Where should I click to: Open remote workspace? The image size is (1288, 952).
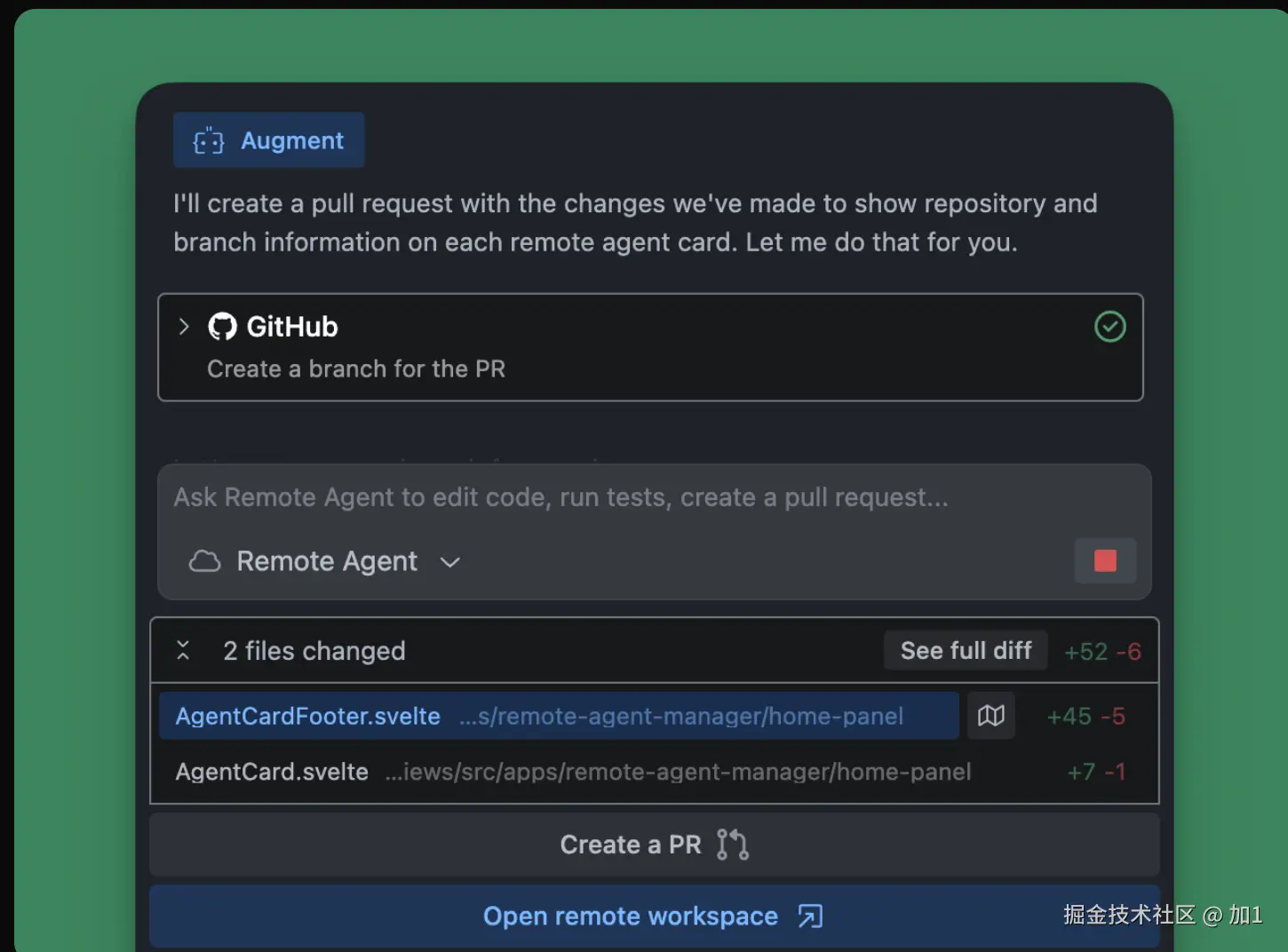(655, 916)
